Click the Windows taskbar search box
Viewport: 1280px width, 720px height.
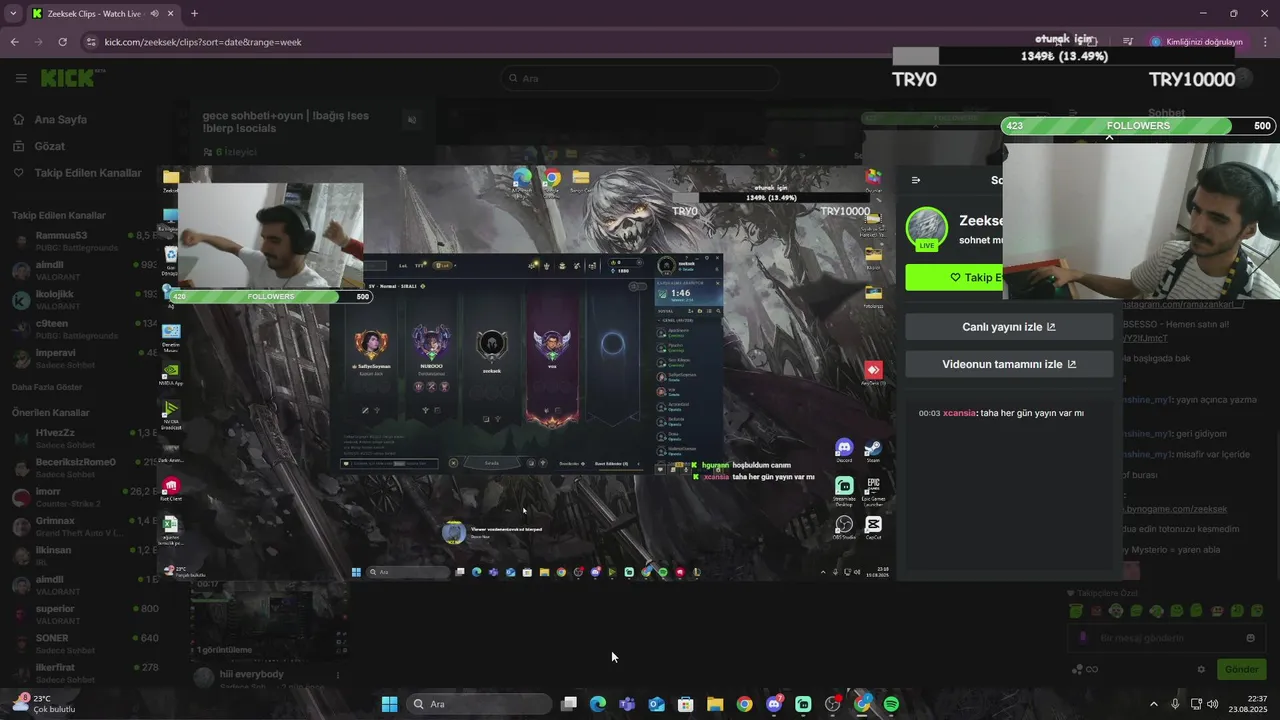tap(481, 704)
